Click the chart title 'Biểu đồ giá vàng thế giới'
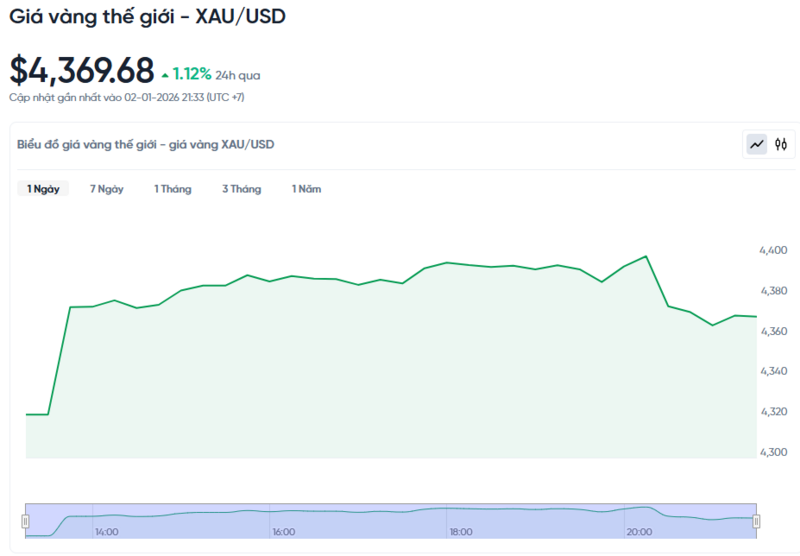The width and height of the screenshot is (800, 556). pos(145,144)
